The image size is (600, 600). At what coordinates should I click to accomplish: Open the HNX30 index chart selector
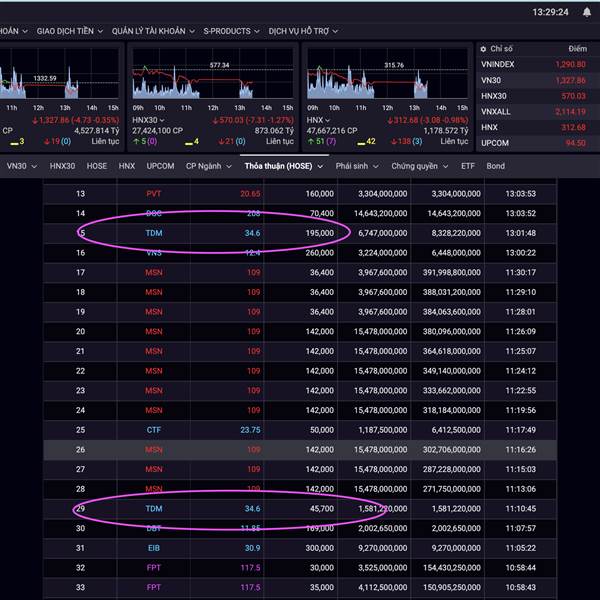(x=148, y=120)
